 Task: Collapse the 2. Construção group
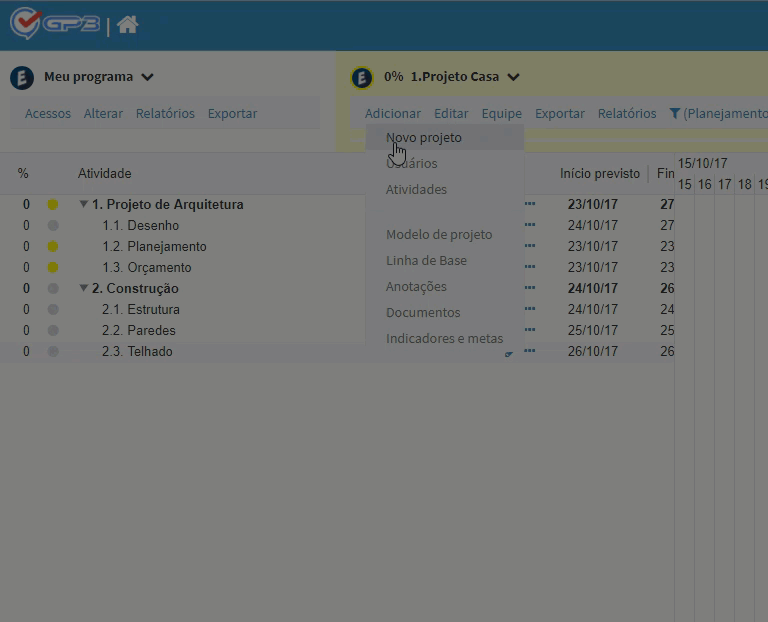pos(84,288)
